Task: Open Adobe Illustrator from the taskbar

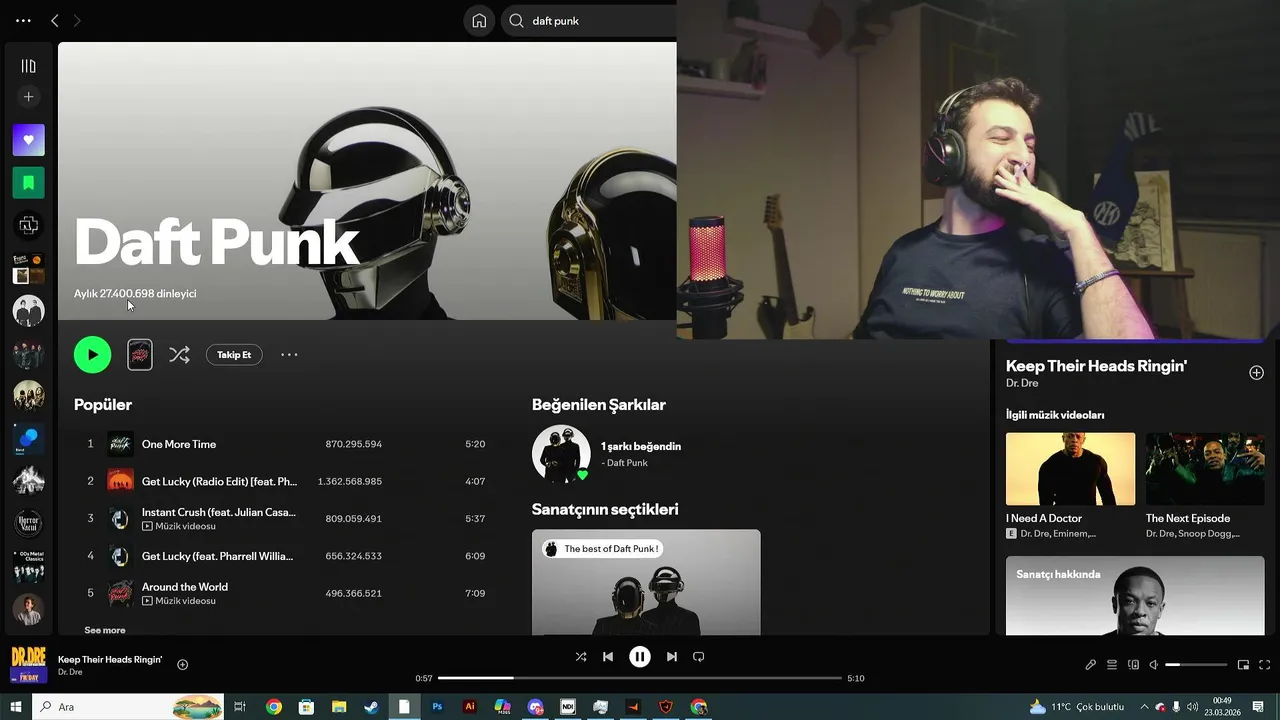Action: coord(470,707)
